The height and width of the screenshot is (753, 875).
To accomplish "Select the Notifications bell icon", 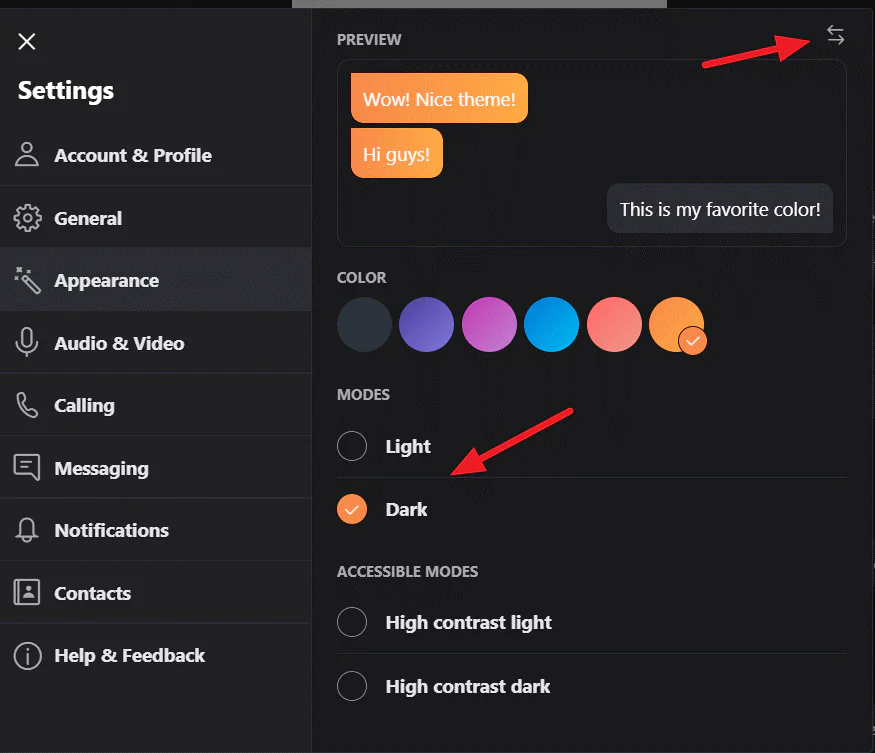I will pos(26,530).
